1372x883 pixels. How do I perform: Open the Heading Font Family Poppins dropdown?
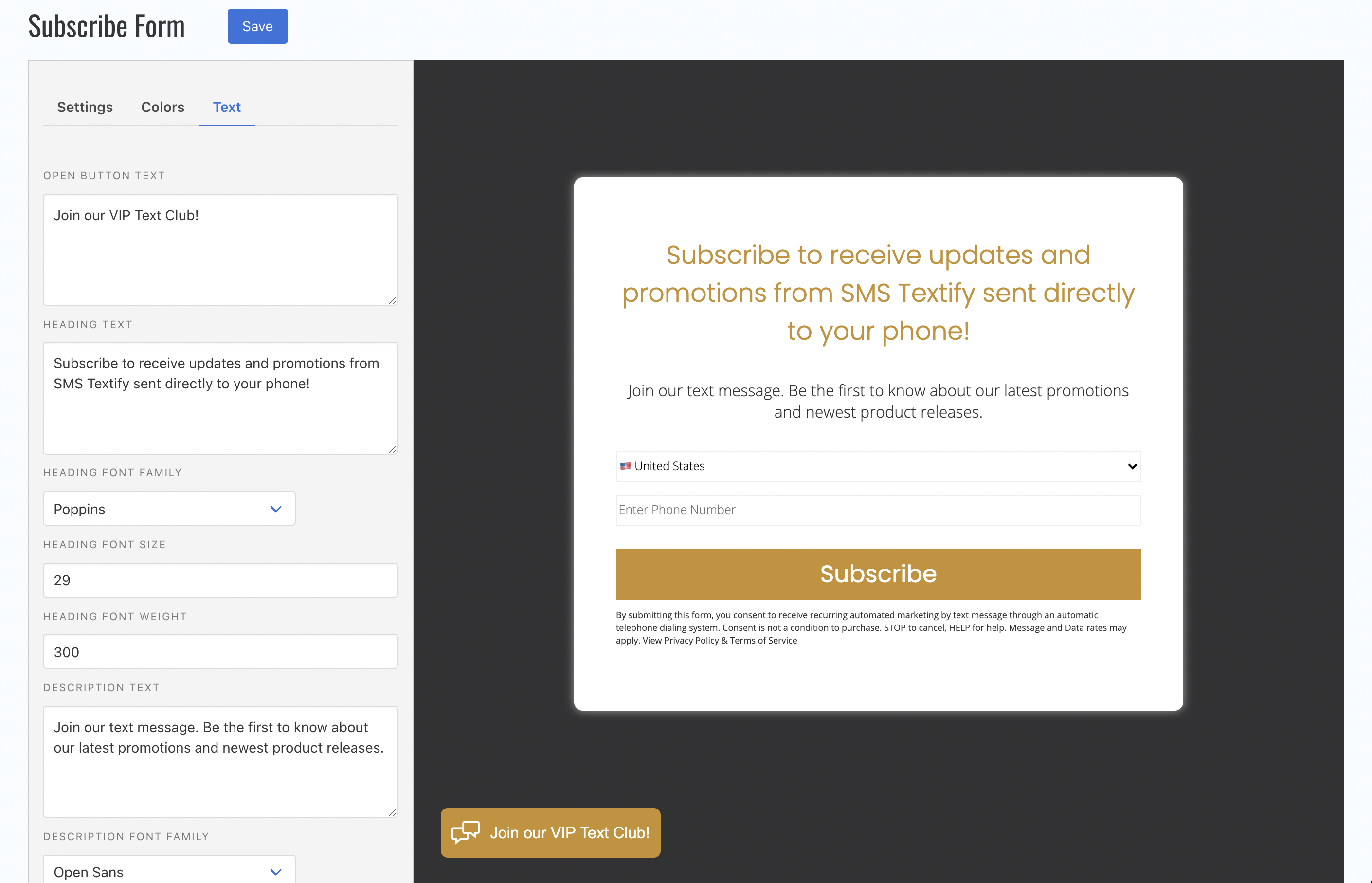pyautogui.click(x=169, y=509)
